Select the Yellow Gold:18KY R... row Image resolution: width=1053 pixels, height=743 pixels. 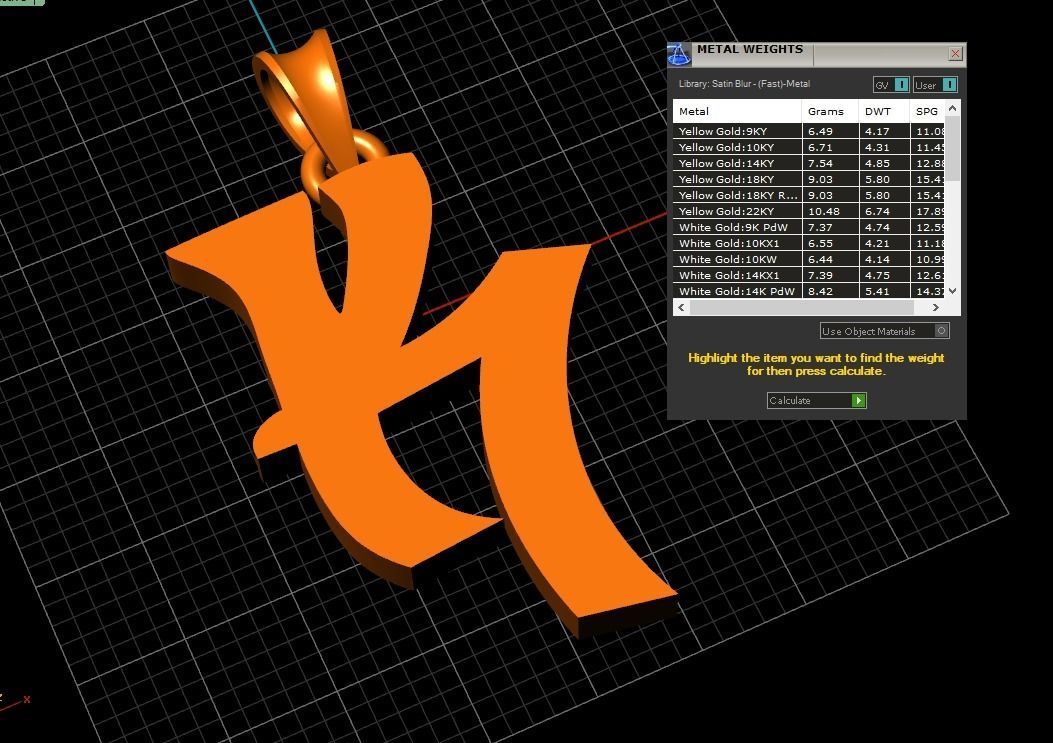pyautogui.click(x=809, y=195)
